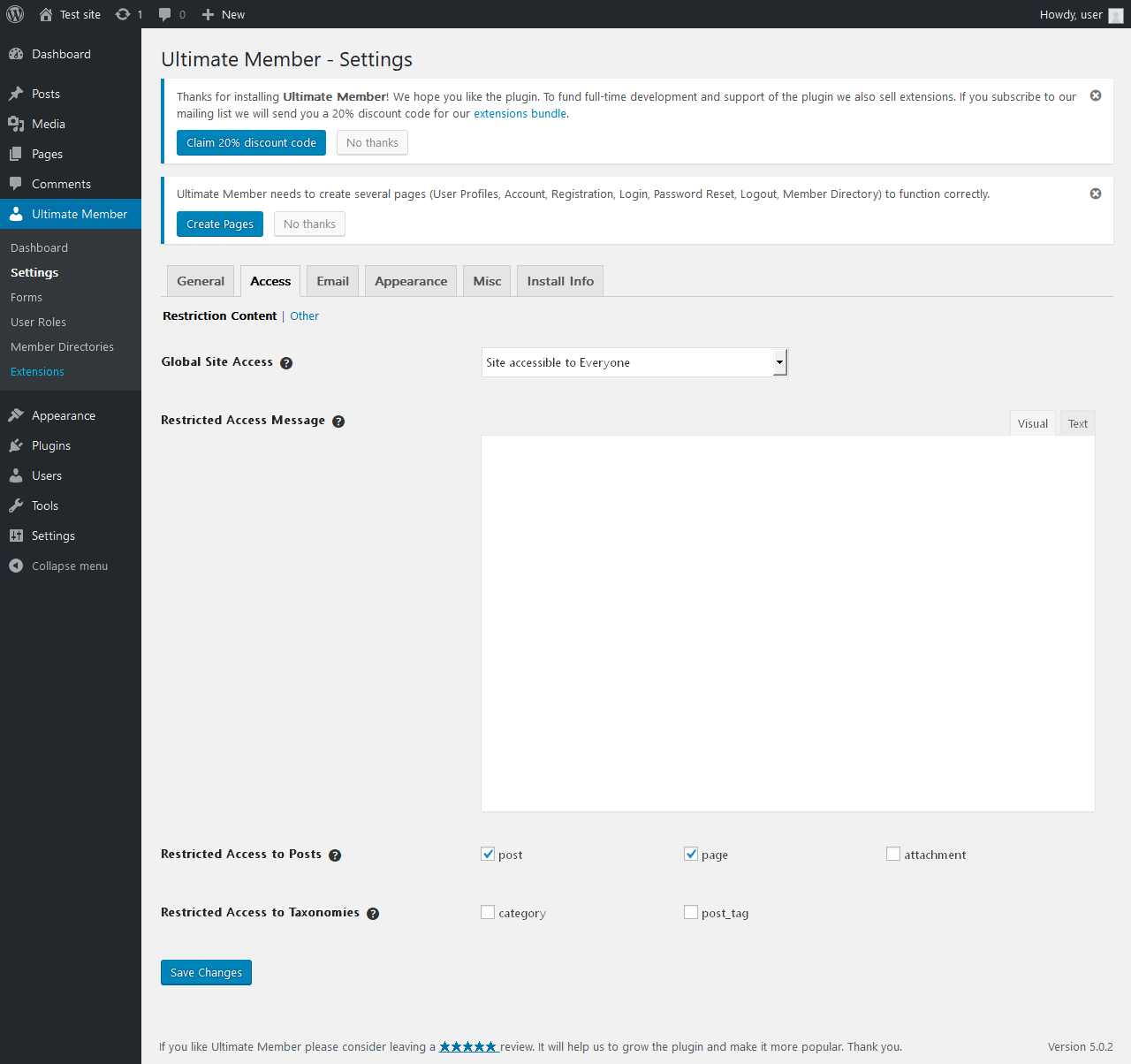This screenshot has width=1131, height=1064.
Task: Click inside the Restricted Access Message editor
Action: [x=788, y=624]
